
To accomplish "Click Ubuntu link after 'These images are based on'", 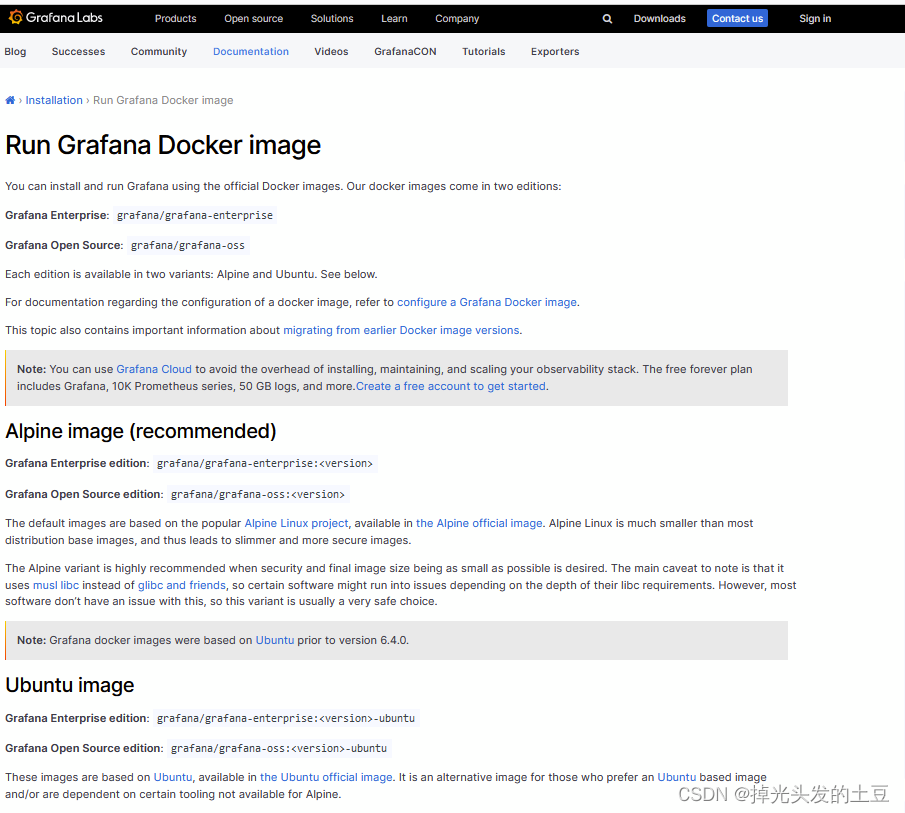I will tap(173, 777).
